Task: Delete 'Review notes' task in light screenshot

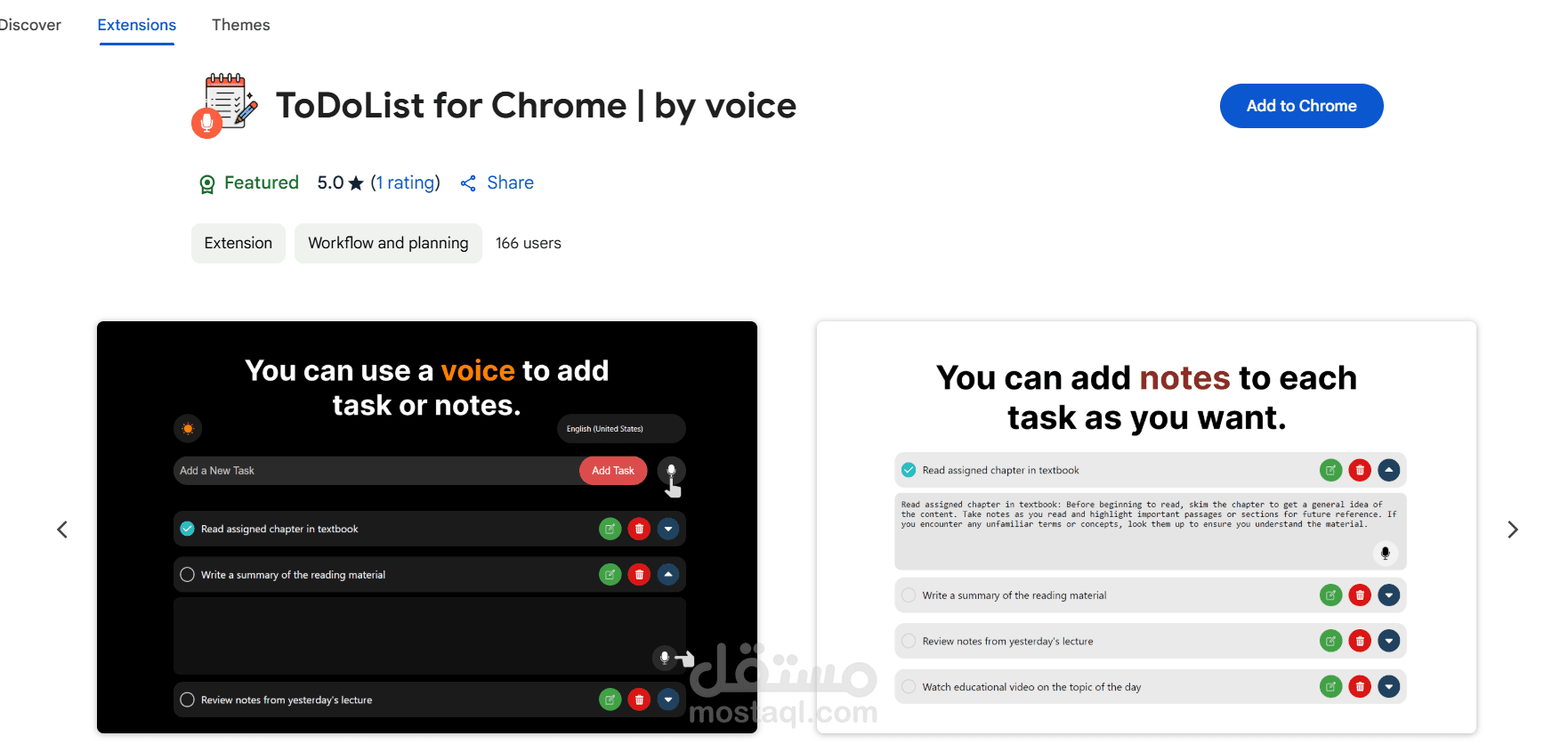Action: pos(1360,641)
